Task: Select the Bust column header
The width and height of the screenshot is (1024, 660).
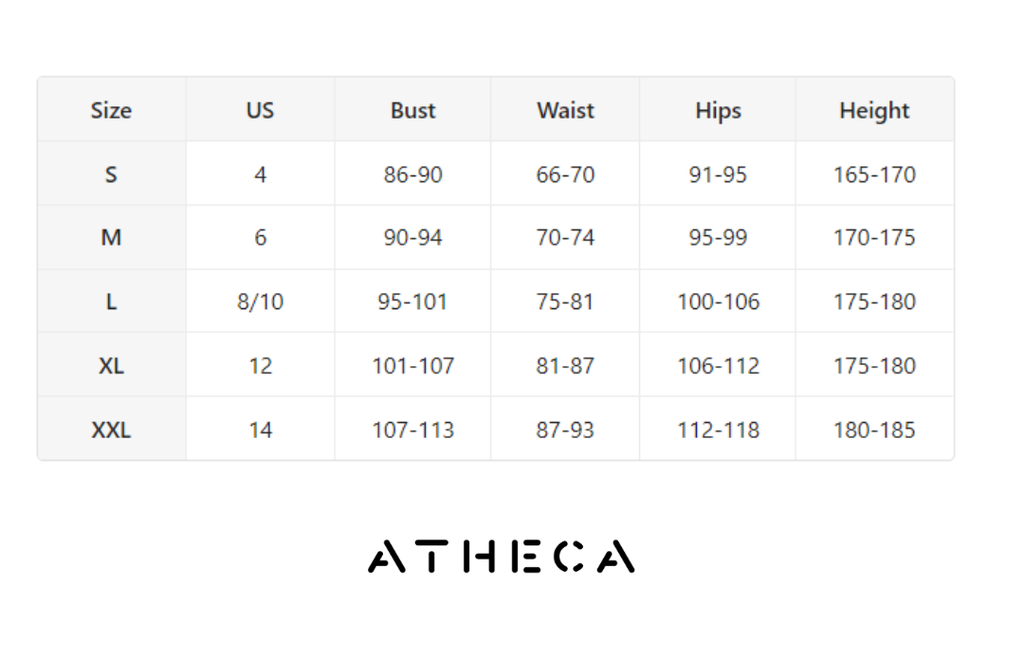Action: [x=413, y=110]
